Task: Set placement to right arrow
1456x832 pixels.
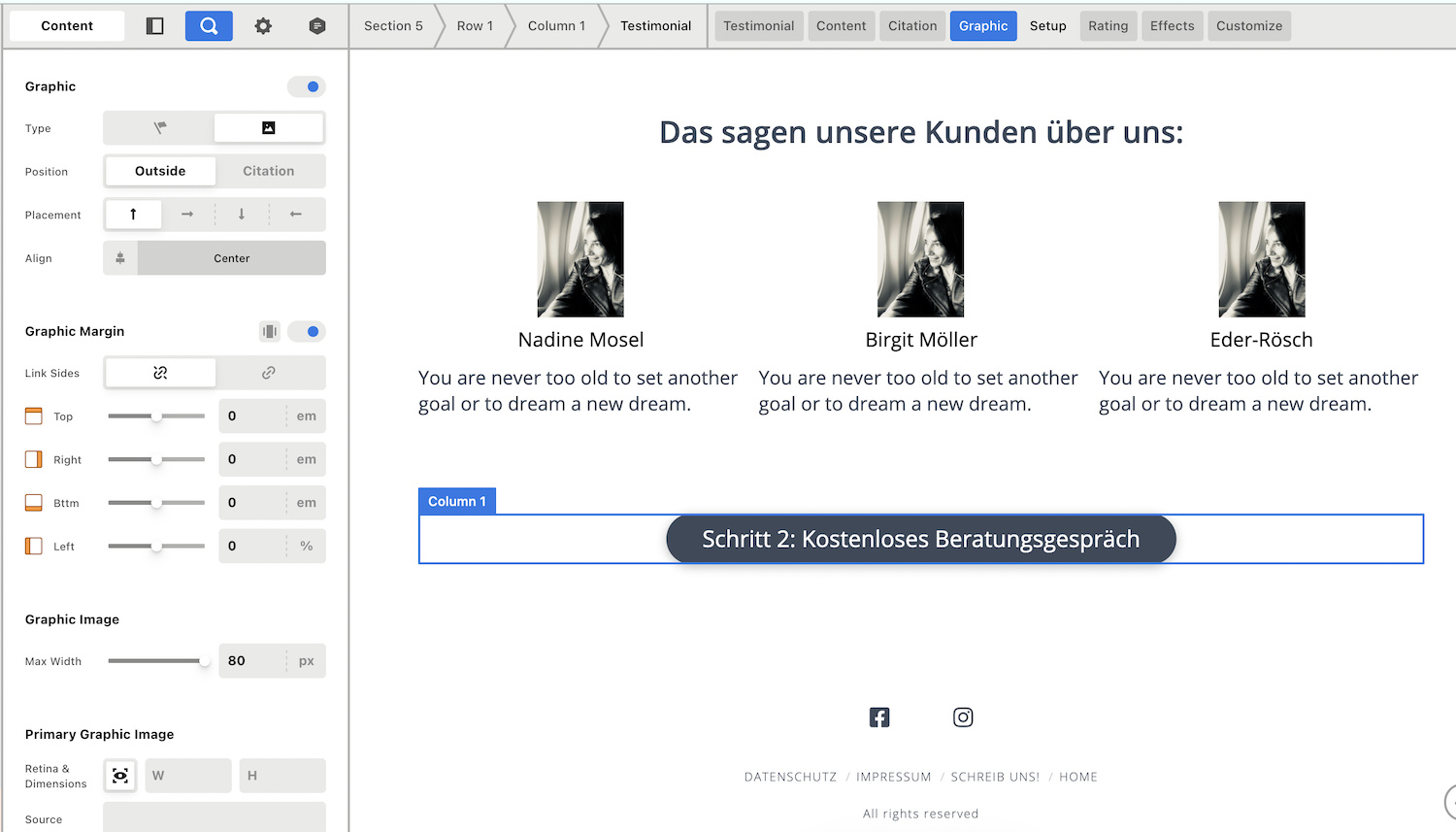Action: pyautogui.click(x=187, y=215)
